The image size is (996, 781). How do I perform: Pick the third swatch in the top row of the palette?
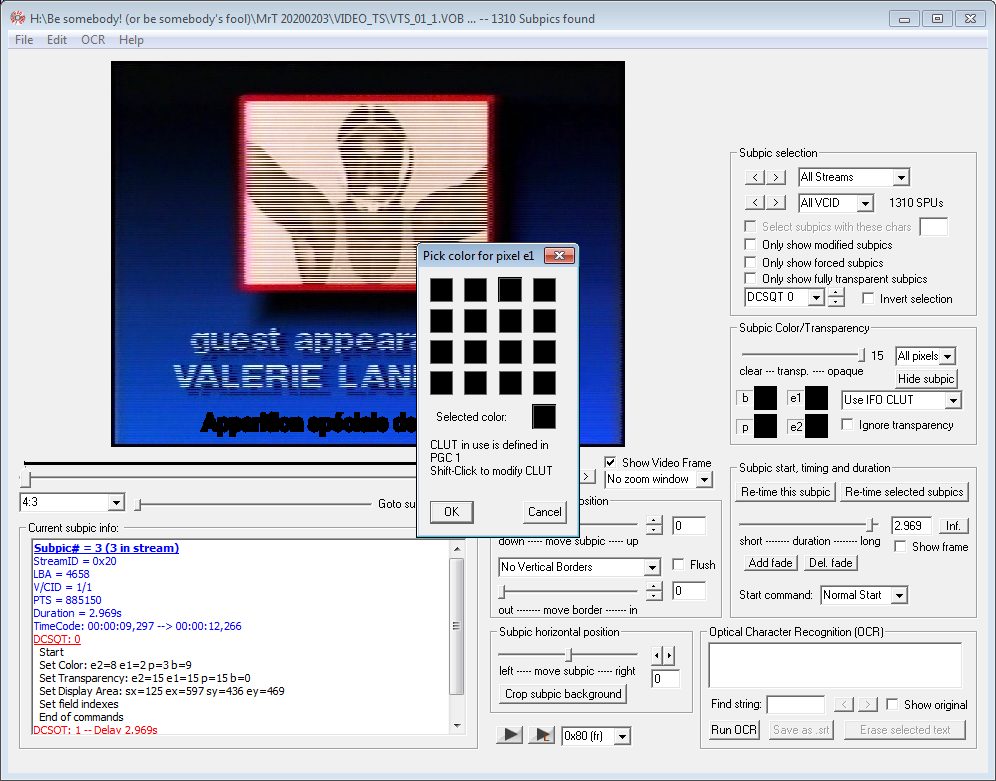(x=510, y=290)
